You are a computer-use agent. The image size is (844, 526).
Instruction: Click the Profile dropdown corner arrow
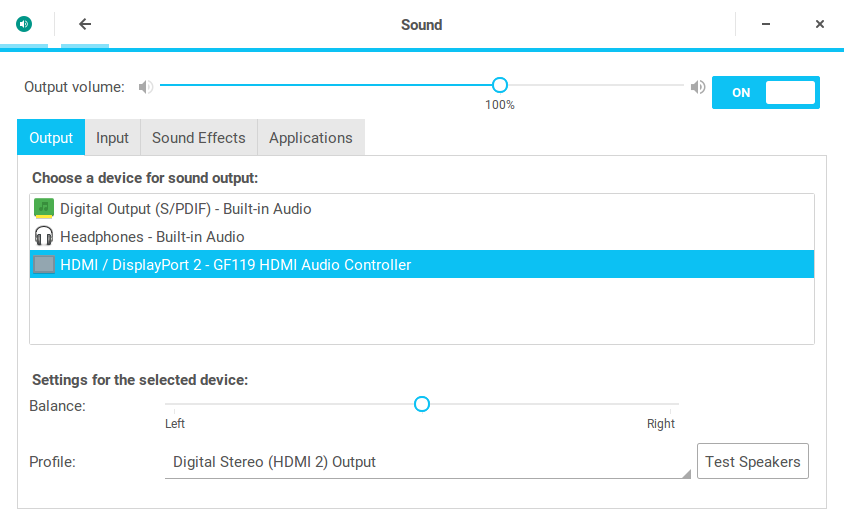[686, 475]
